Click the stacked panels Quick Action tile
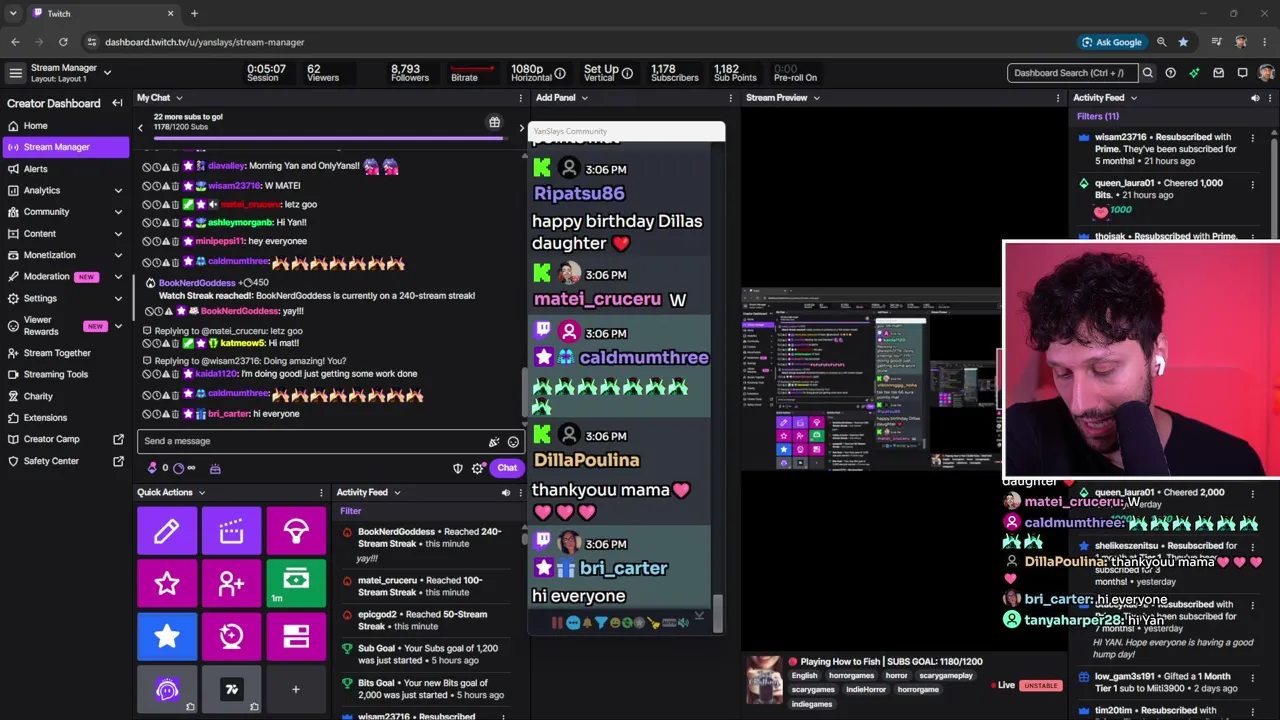 296,637
